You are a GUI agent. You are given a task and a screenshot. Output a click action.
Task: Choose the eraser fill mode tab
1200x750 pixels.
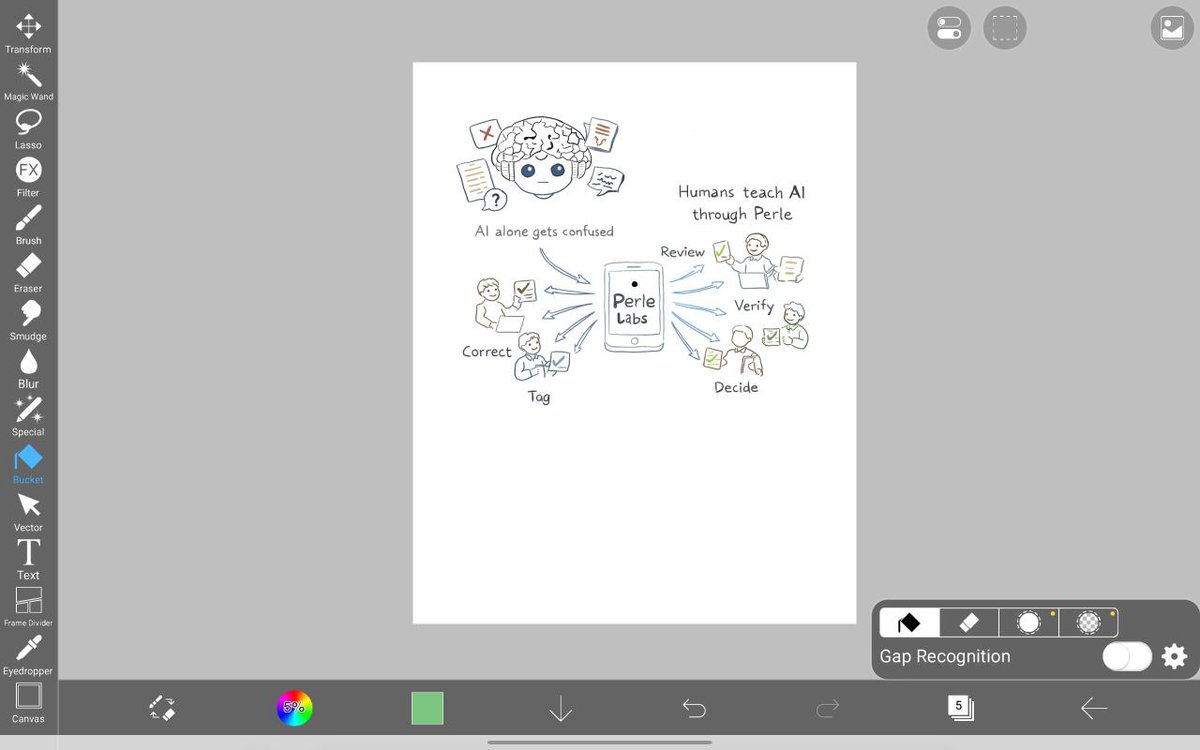[x=968, y=623]
